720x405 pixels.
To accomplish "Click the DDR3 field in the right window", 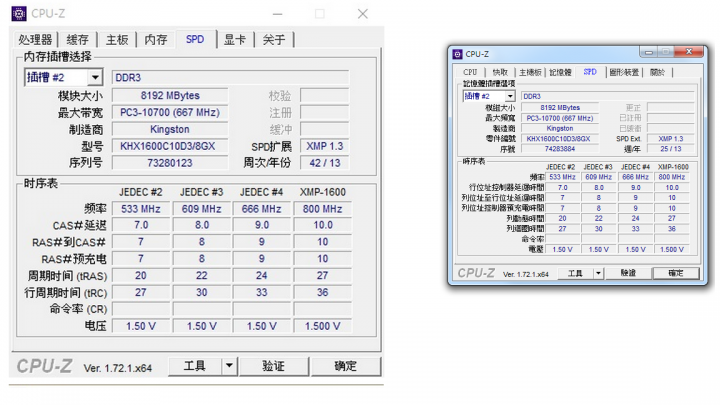I will pos(608,96).
